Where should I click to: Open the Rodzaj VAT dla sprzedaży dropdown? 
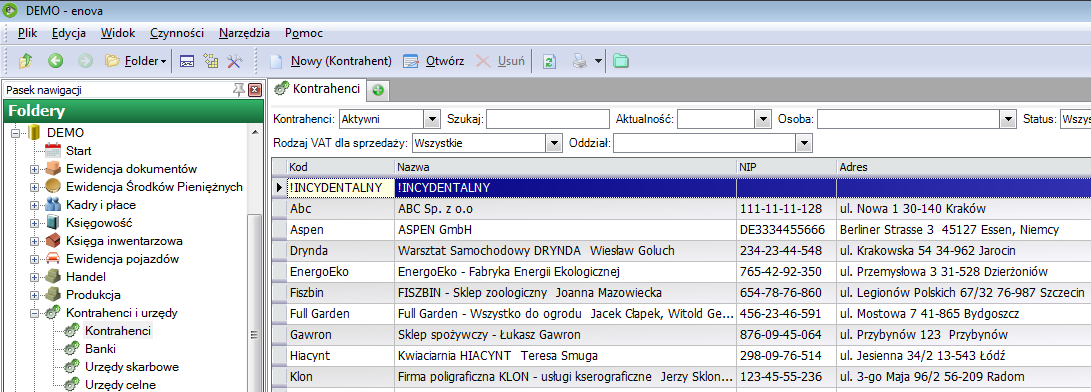555,143
